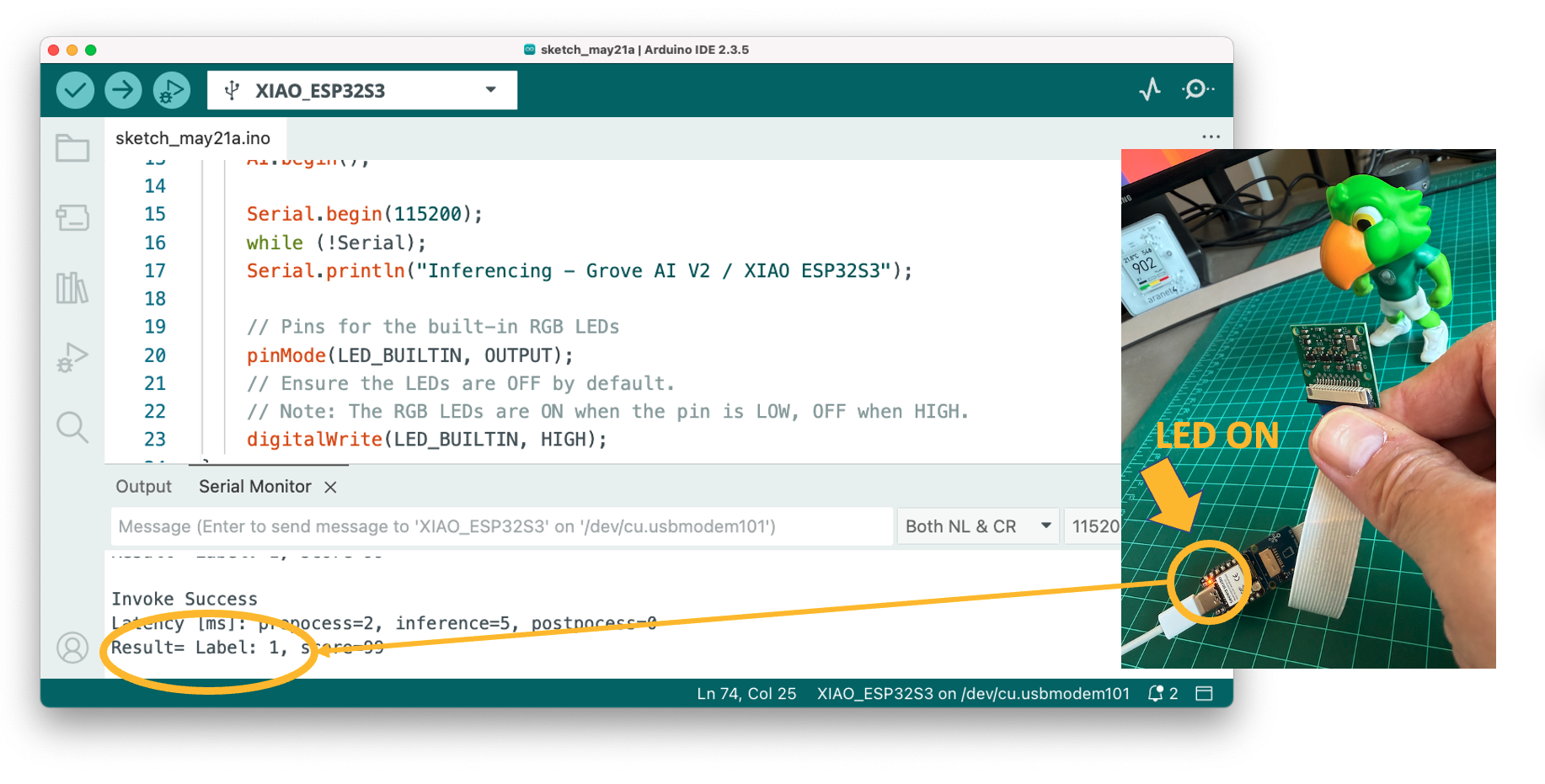Close the Serial Monitor tab
The image size is (1545, 784).
[330, 488]
